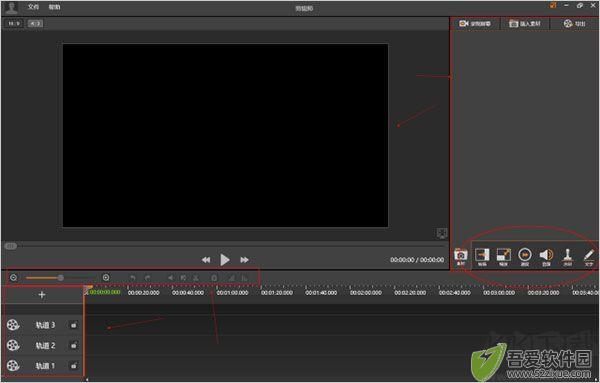Click the film reel icon of 轨道 1
Screen dimensions: 600x383
coord(13,366)
